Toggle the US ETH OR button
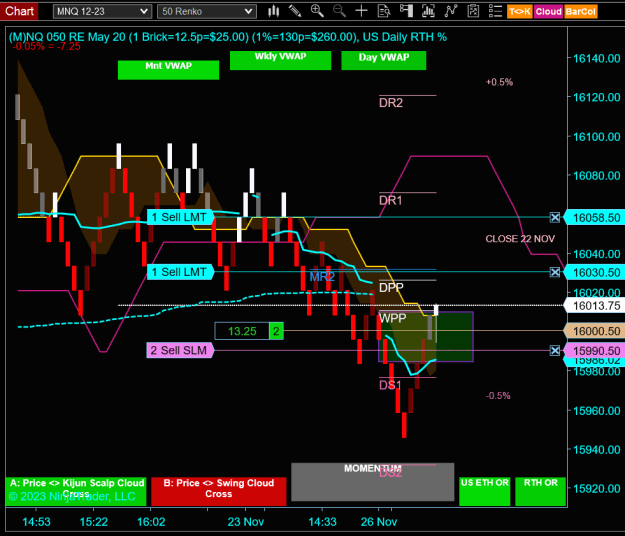625x536 pixels. 485,491
